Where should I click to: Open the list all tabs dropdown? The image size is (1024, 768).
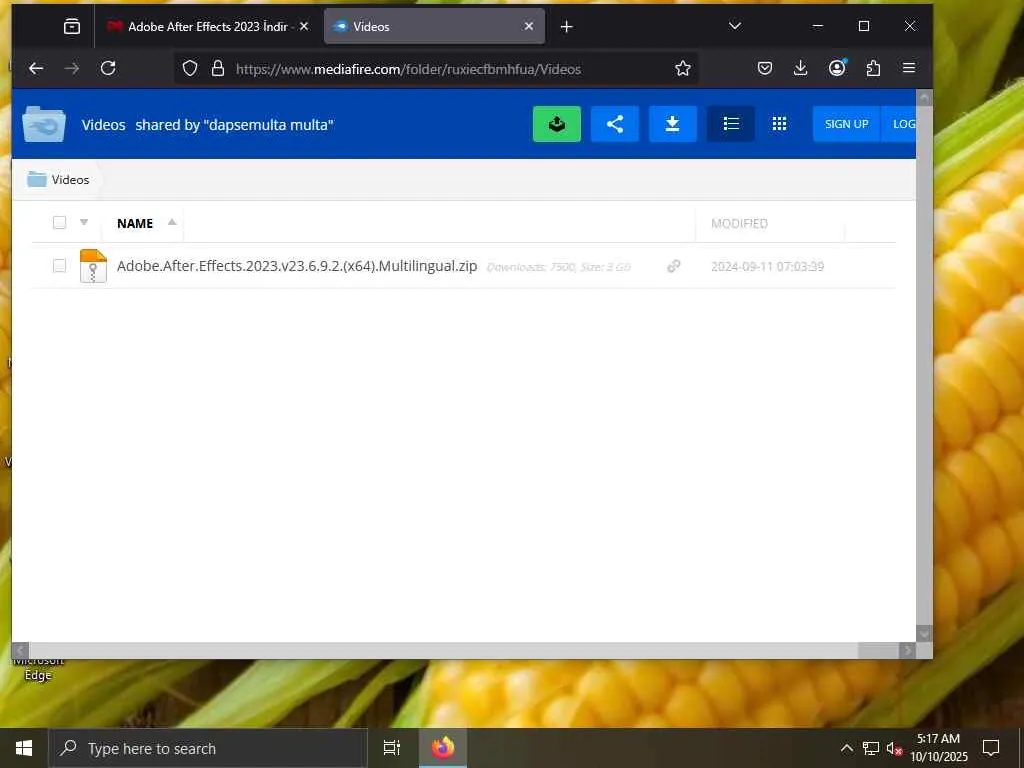(735, 26)
